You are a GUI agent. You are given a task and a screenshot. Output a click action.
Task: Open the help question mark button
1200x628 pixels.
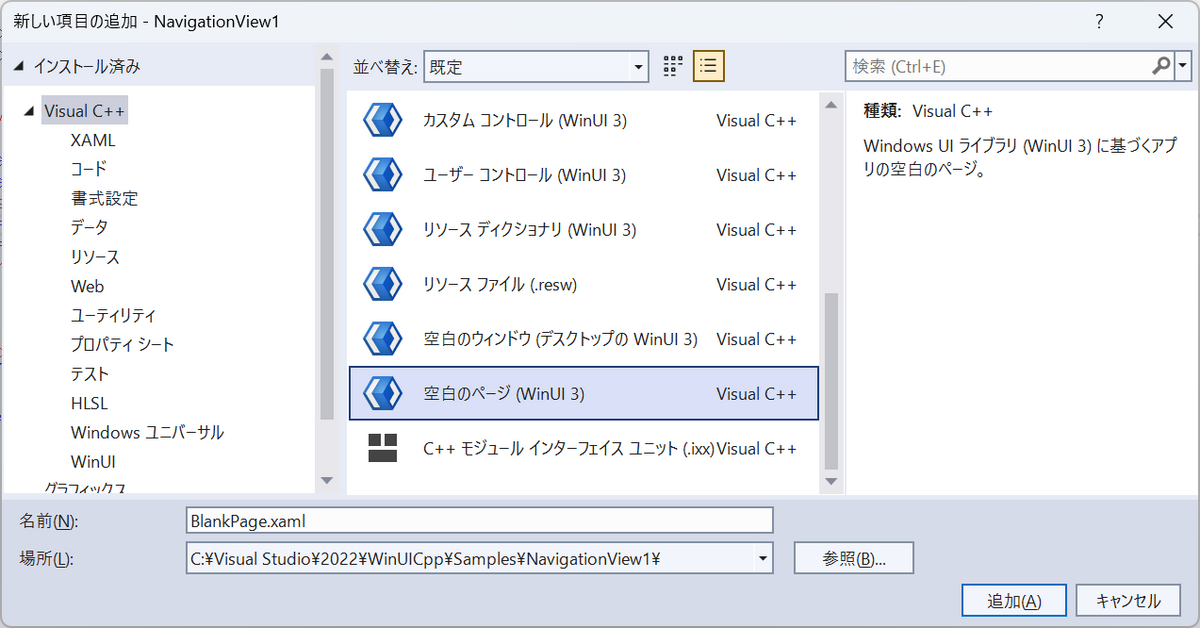tap(1100, 21)
